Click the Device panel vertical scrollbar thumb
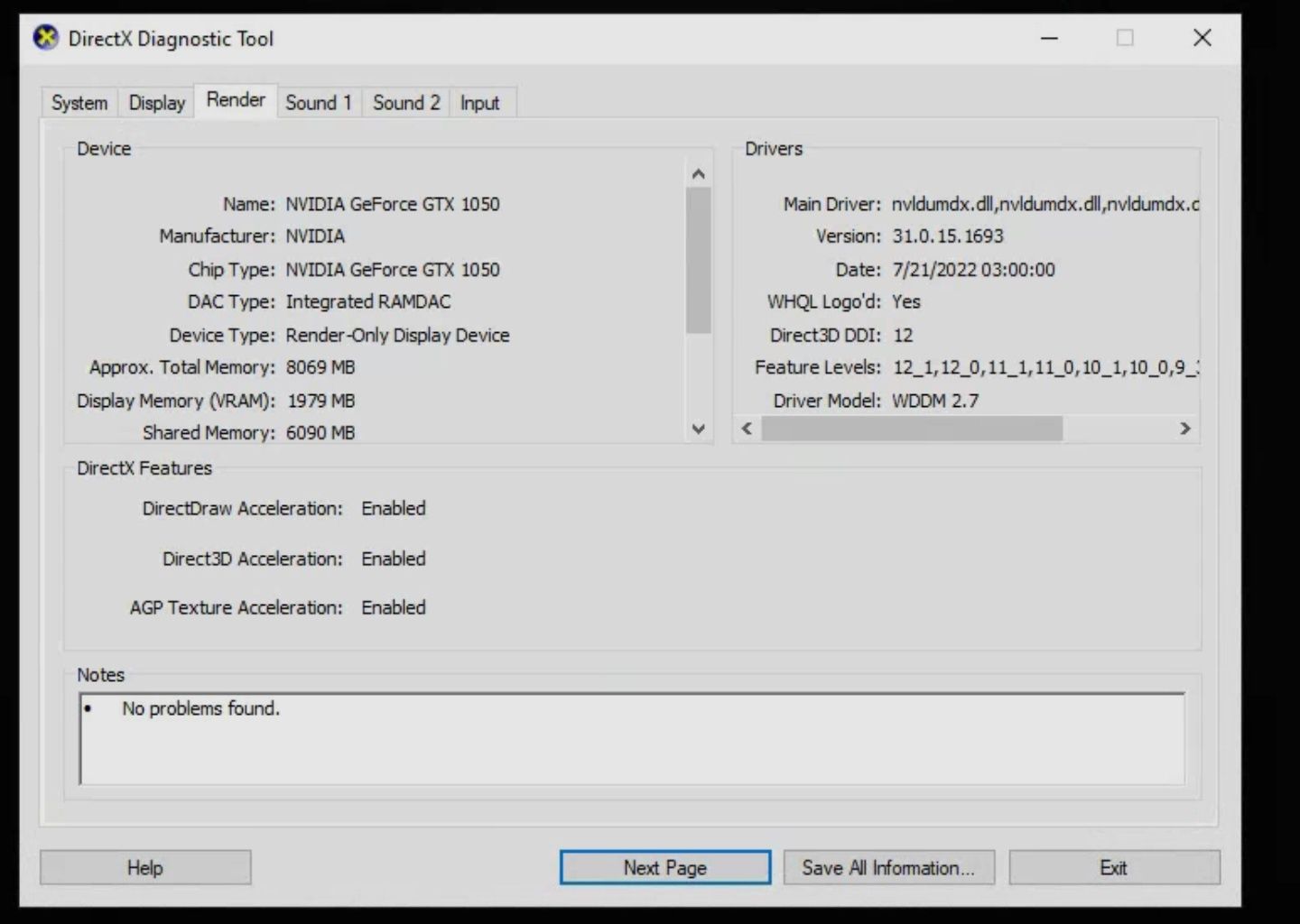The width and height of the screenshot is (1300, 924). pos(698,261)
